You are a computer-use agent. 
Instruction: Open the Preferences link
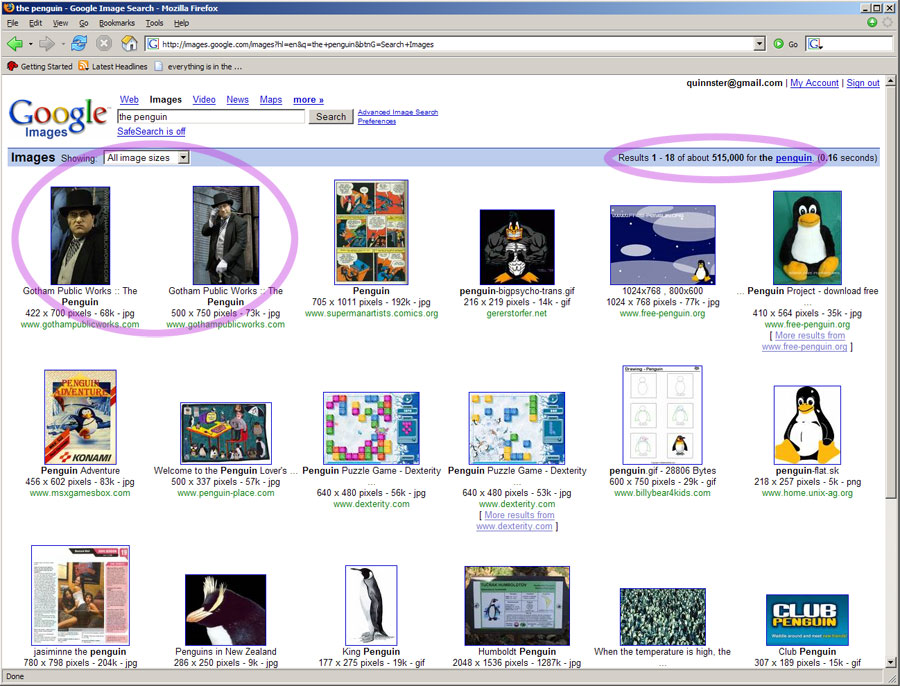(377, 121)
